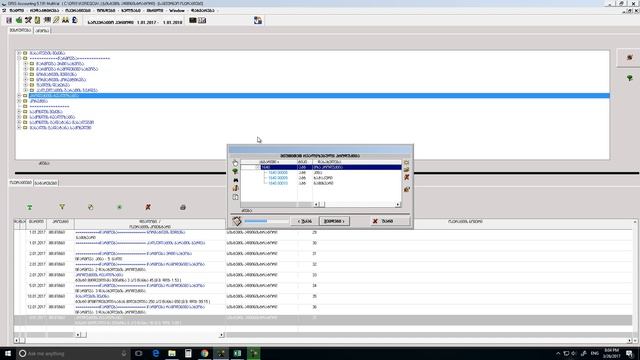Select the journal row dated 12.01.2017

click(322, 309)
